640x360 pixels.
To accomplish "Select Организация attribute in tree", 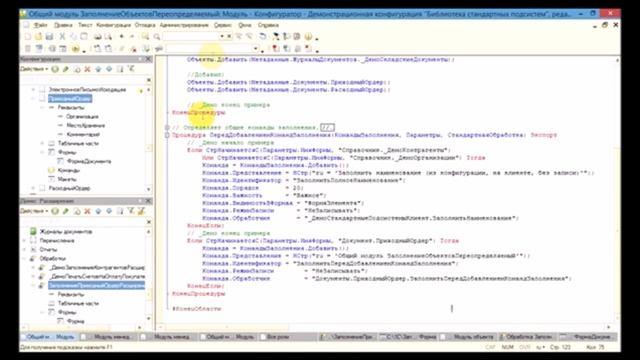I will (x=82, y=116).
